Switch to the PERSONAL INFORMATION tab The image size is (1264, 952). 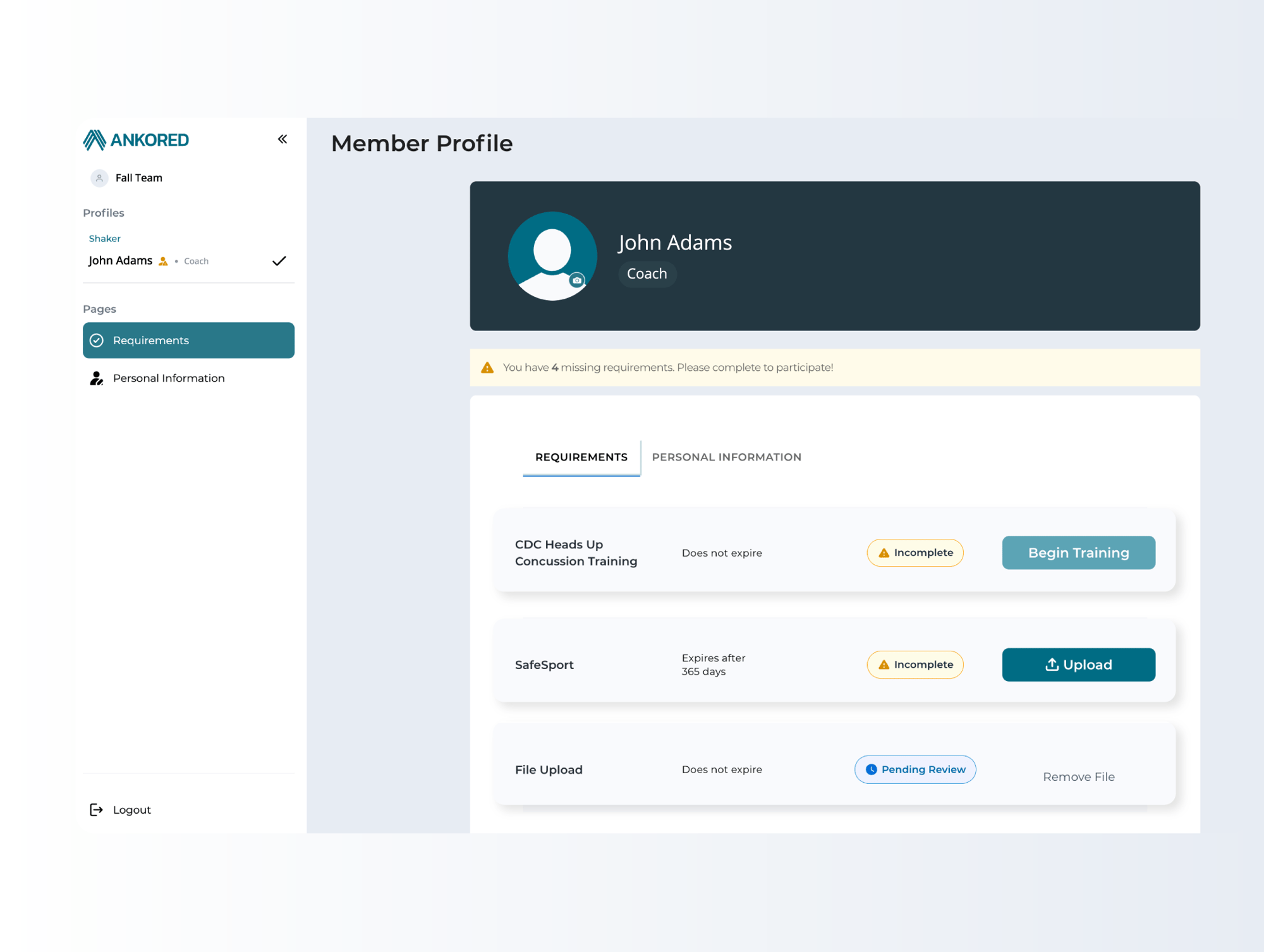coord(726,457)
